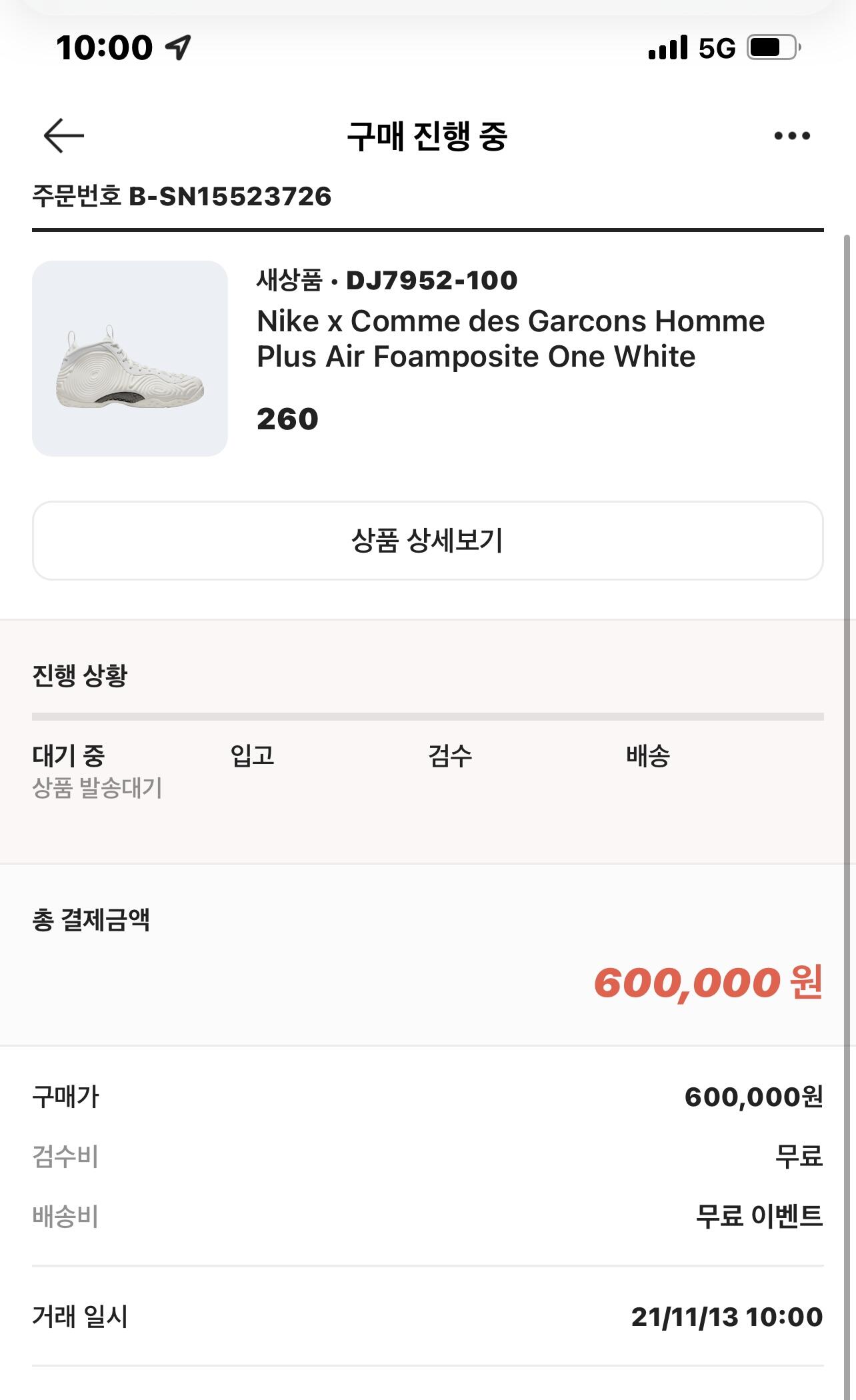Tap the battery status icon
Viewport: 856px width, 1400px height.
[773, 48]
